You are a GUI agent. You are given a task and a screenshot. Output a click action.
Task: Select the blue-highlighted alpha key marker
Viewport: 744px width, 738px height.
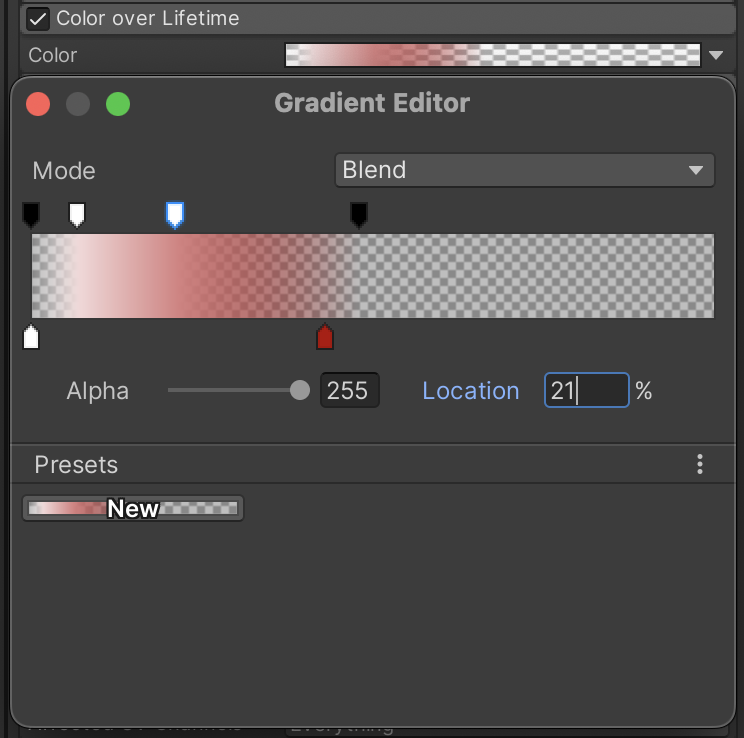point(174,213)
